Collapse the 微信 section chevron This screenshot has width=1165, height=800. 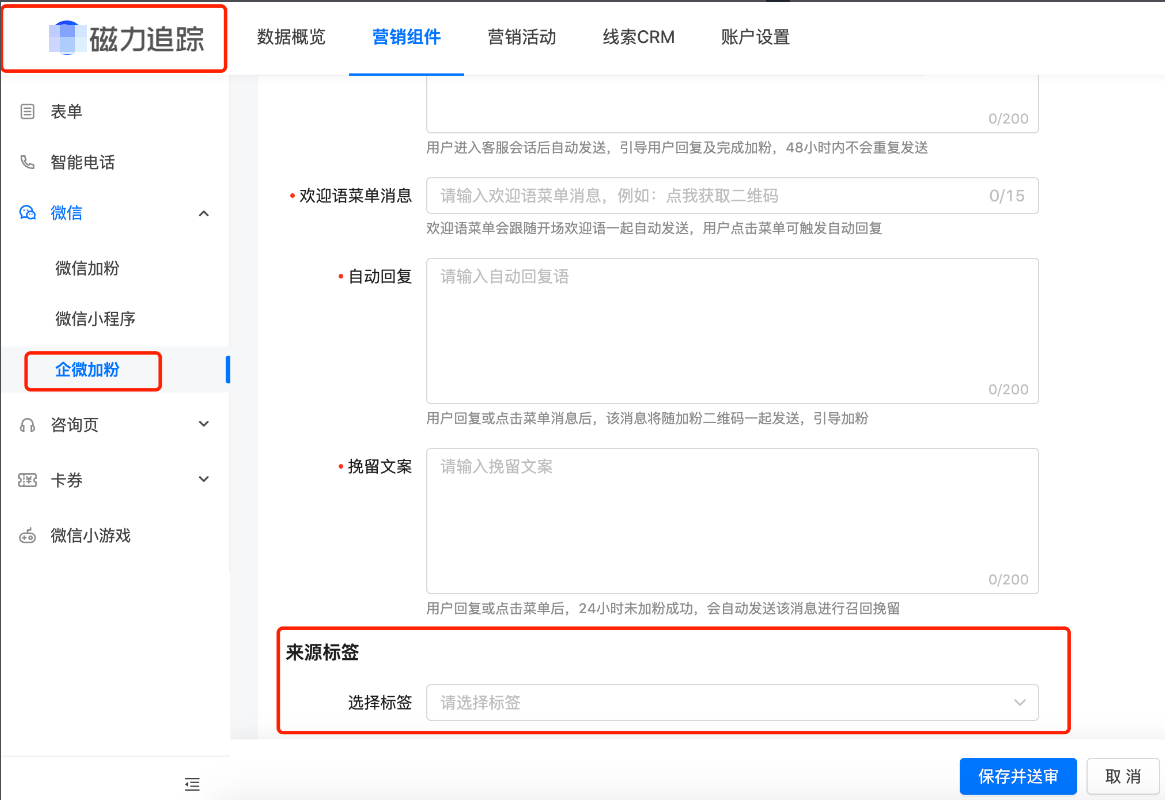click(203, 212)
